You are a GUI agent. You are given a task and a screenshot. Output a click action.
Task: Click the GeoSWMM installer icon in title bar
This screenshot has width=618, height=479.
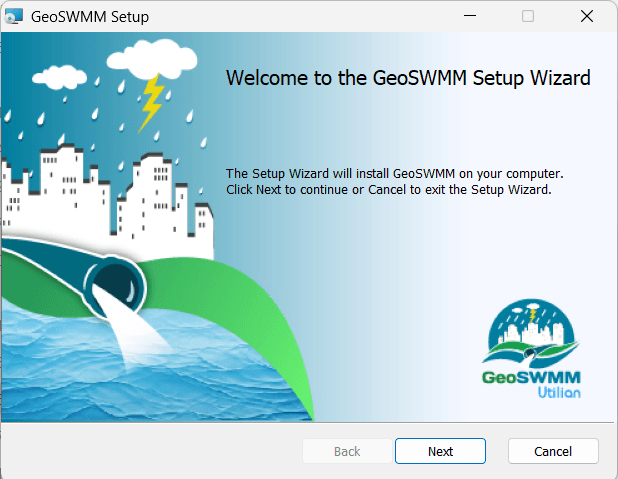[x=14, y=17]
